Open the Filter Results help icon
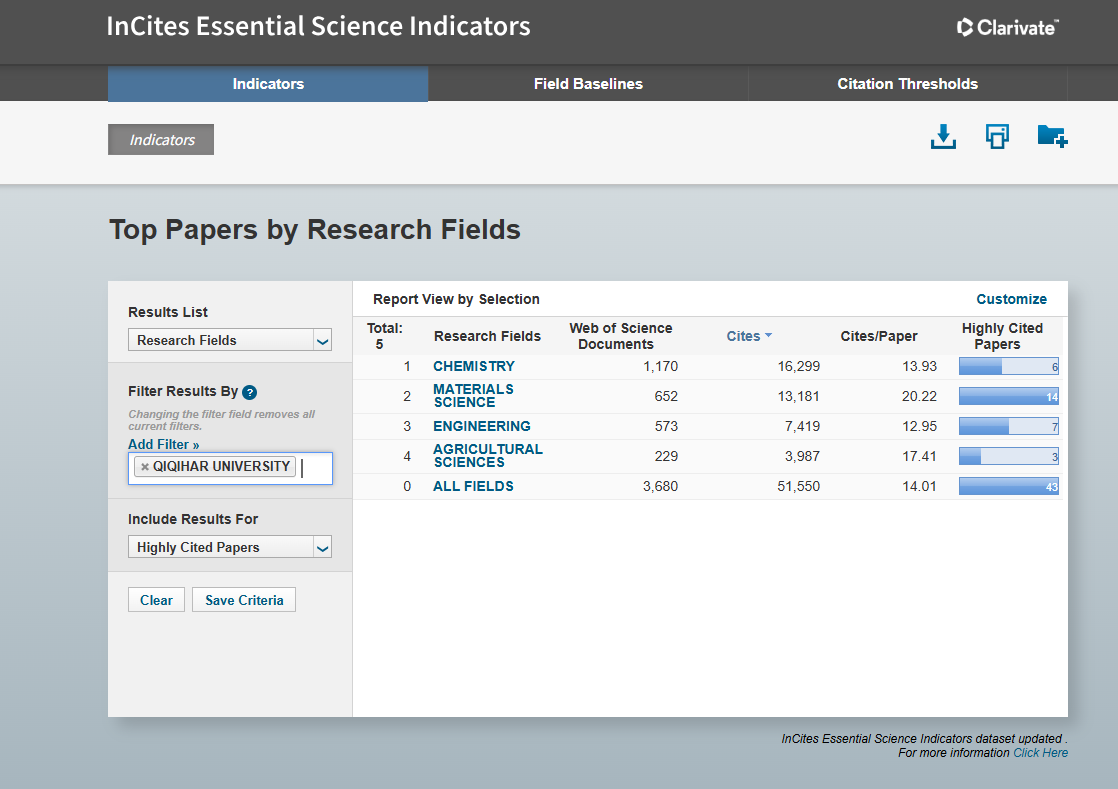The image size is (1118, 789). [x=250, y=392]
